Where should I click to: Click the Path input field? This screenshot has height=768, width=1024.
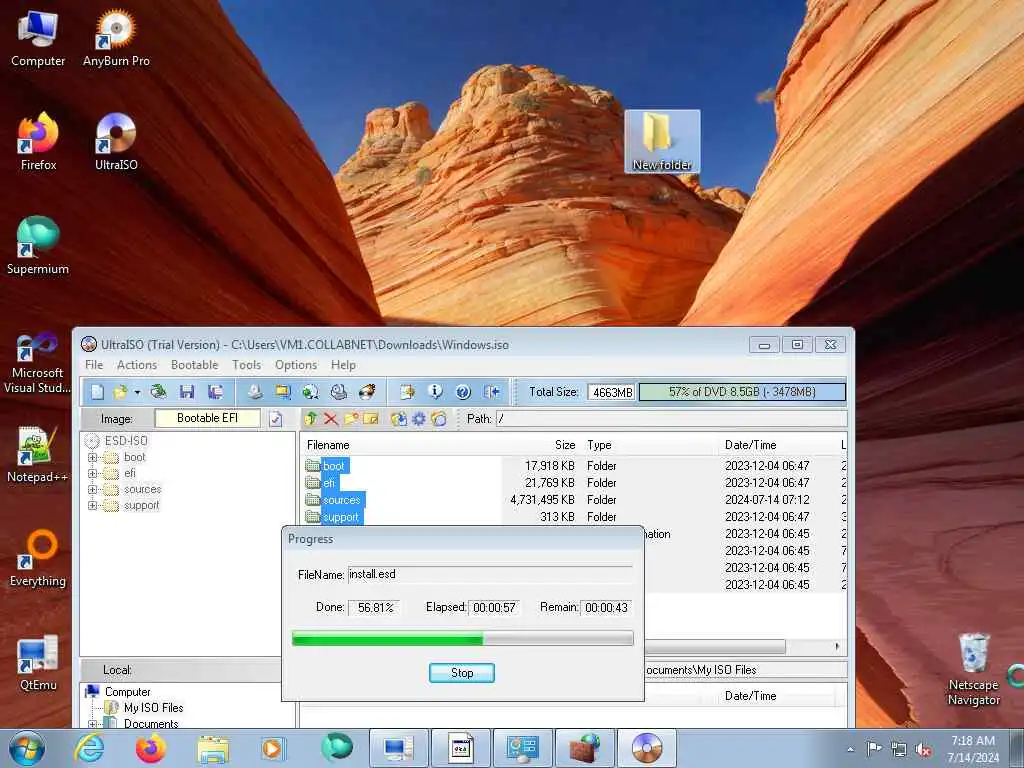coord(671,419)
